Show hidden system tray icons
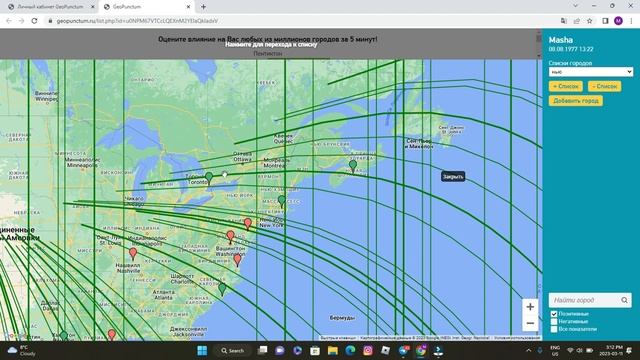Screen dimensions: 640x360 pyautogui.click(x=529, y=350)
